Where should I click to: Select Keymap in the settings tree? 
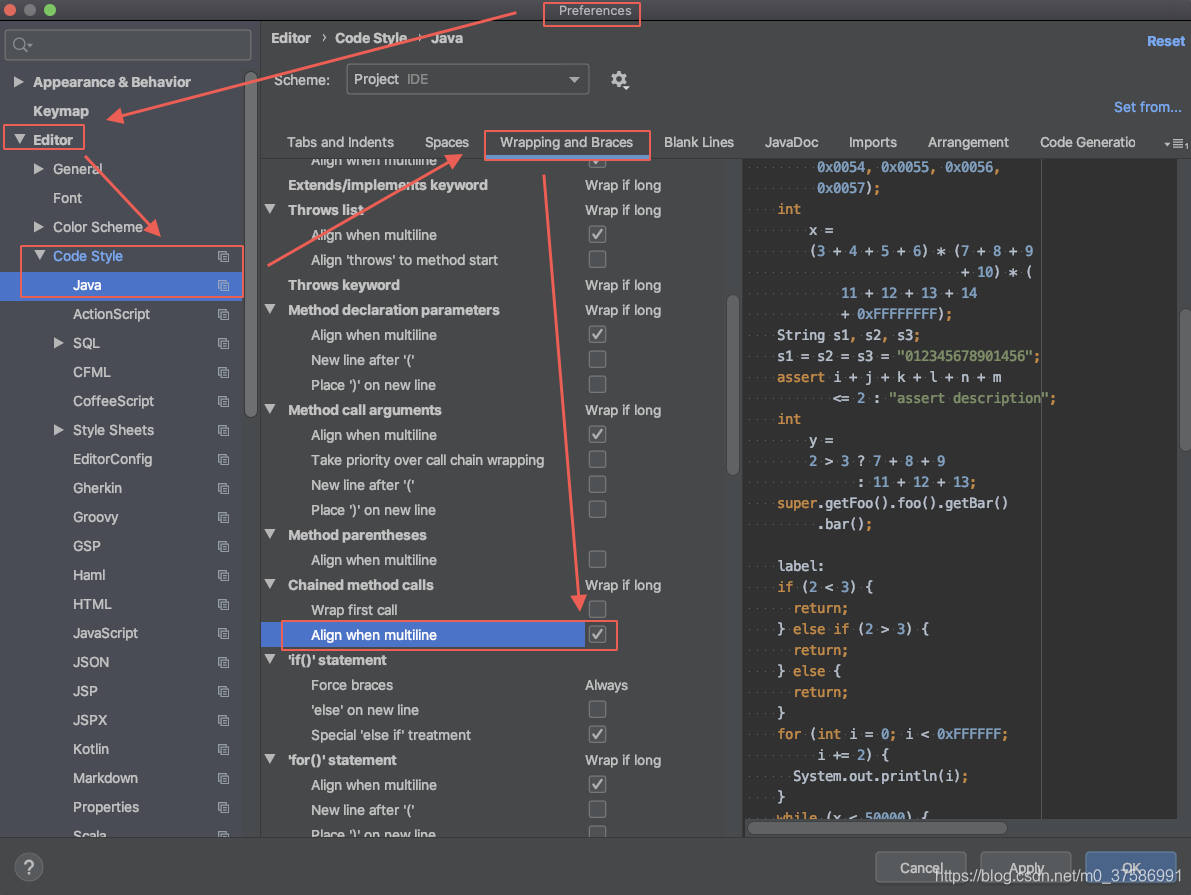click(61, 111)
